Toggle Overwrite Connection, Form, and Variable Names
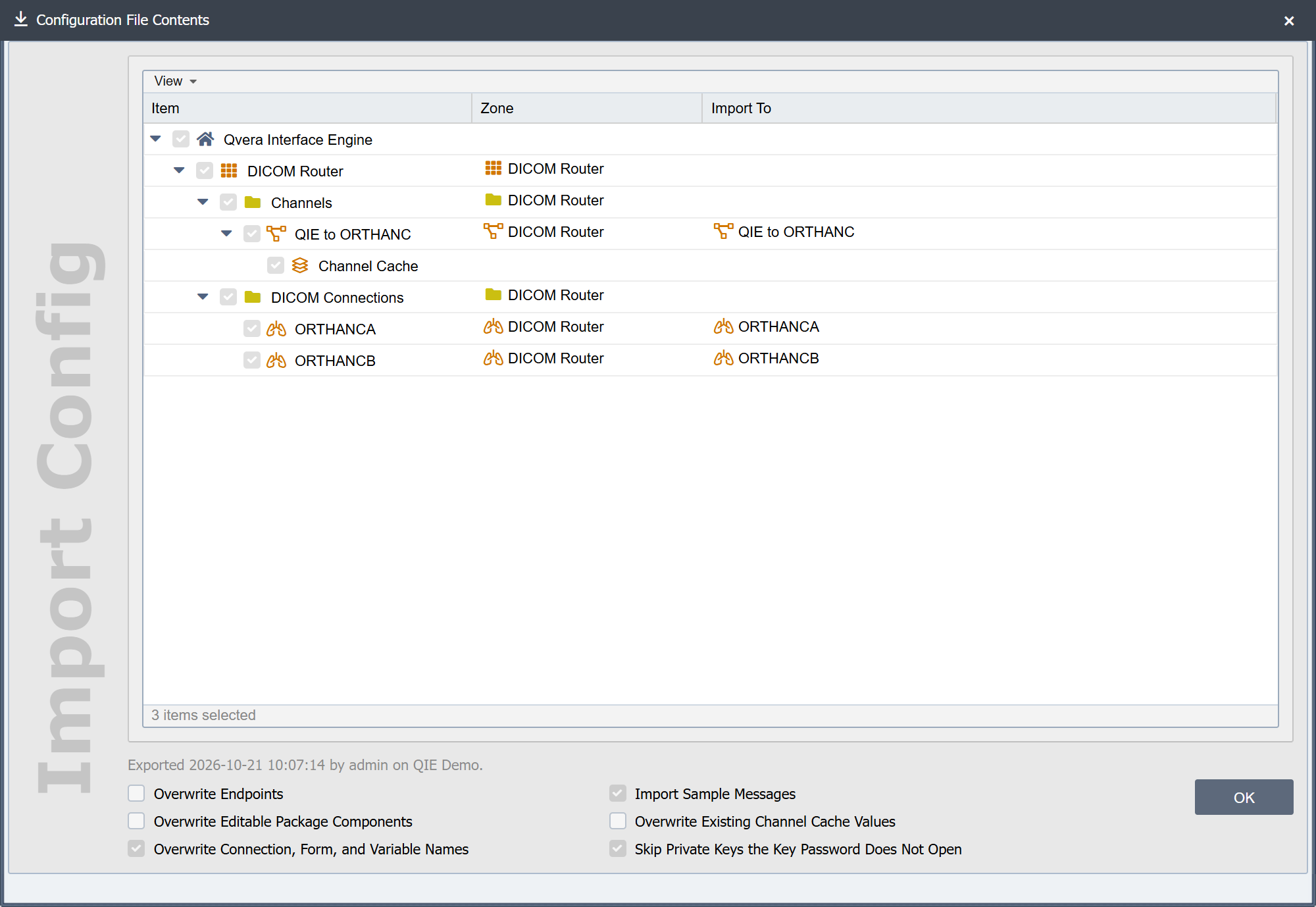This screenshot has height=907, width=1316. [136, 848]
